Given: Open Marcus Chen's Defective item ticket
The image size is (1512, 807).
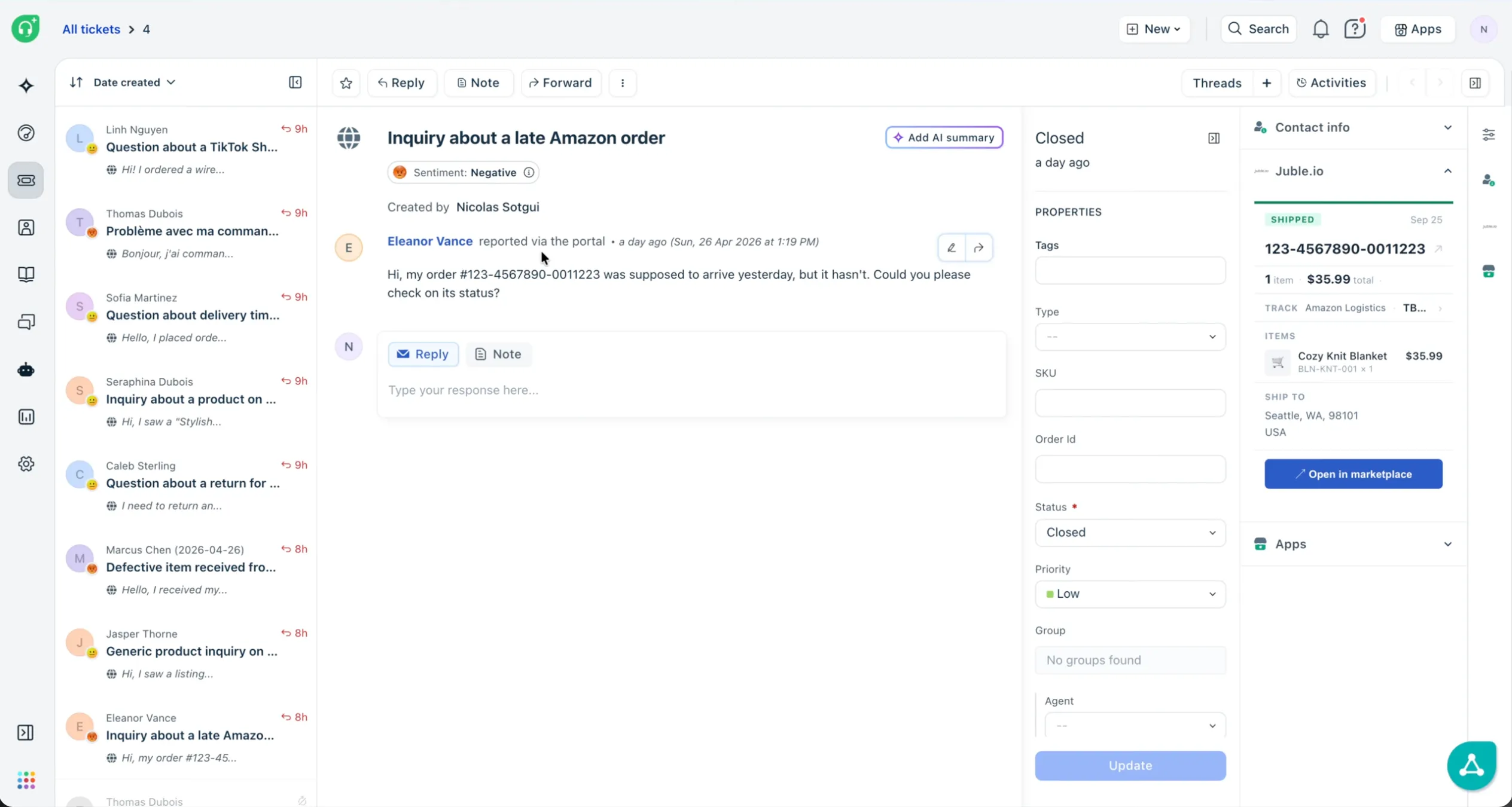Looking at the screenshot, I should coord(185,569).
